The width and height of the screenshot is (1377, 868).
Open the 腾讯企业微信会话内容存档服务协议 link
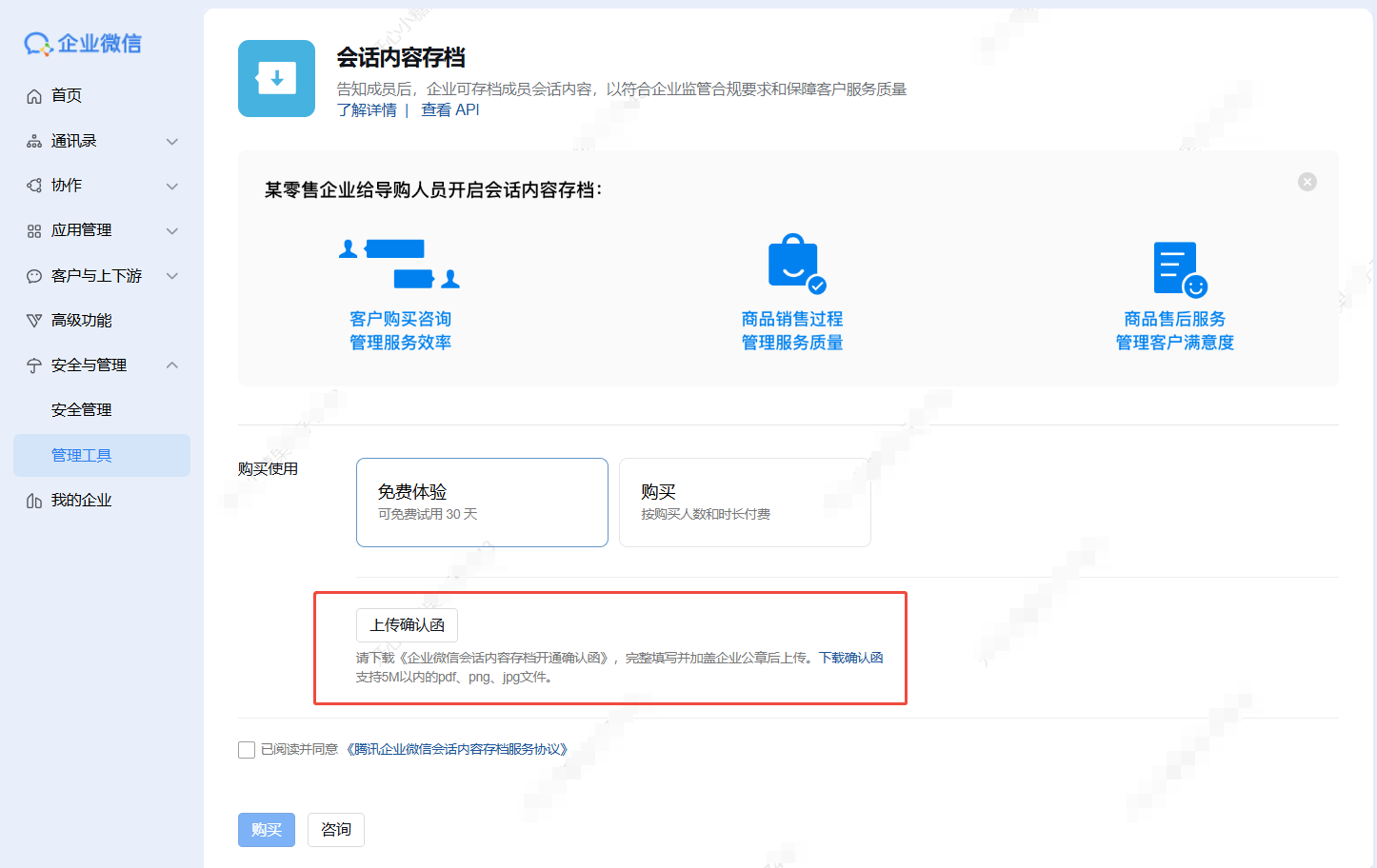[x=457, y=750]
